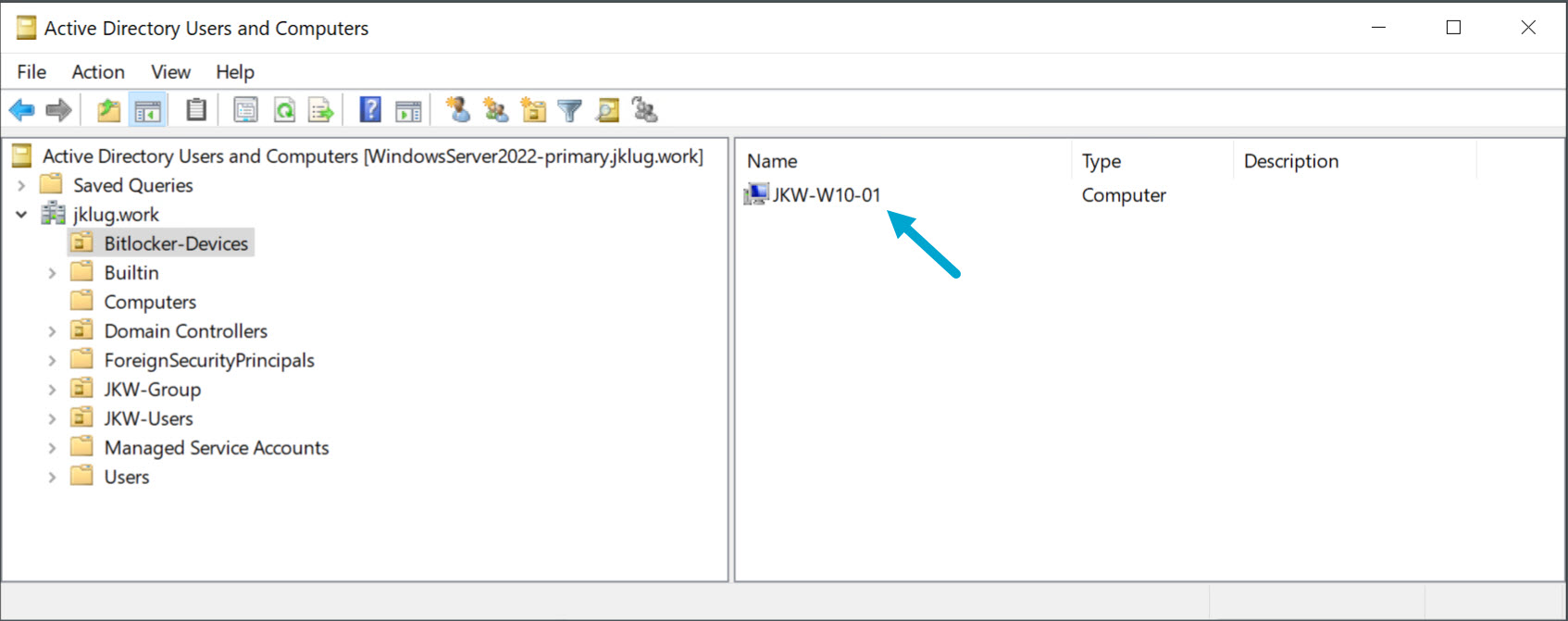The image size is (1568, 621).
Task: Select the Computers container
Action: (x=150, y=302)
